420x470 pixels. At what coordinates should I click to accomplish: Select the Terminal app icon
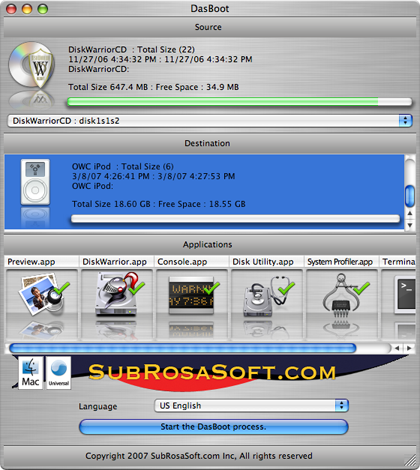point(405,295)
